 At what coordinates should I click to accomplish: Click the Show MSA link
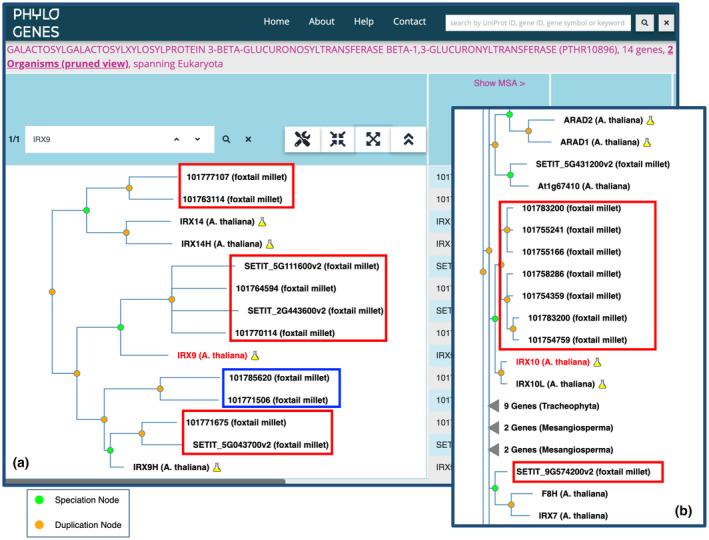coord(499,83)
